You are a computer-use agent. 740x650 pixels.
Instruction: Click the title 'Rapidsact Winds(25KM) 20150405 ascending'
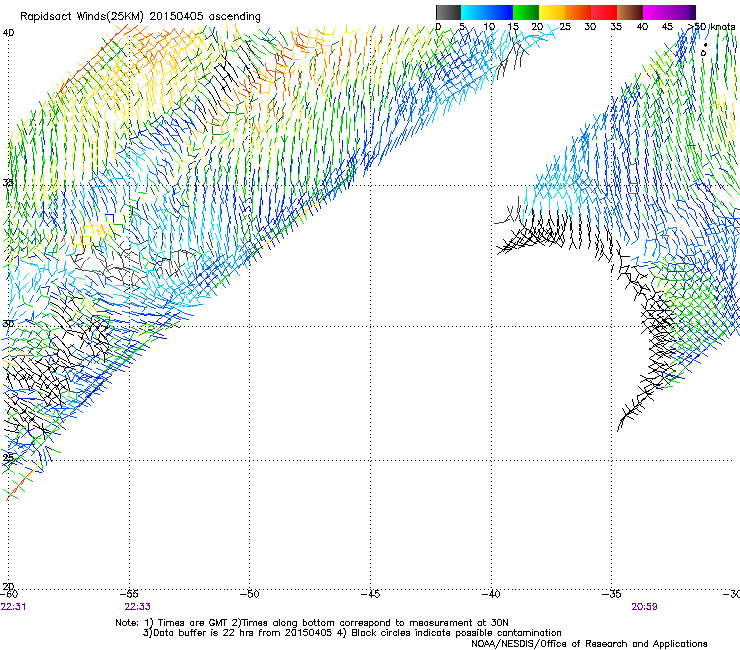(x=140, y=16)
